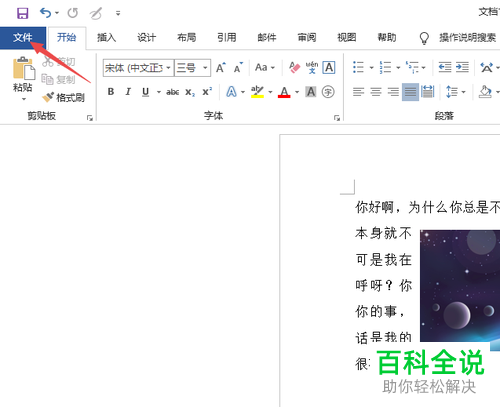The width and height of the screenshot is (500, 407).
Task: Align text right
Action: pyautogui.click(x=393, y=92)
